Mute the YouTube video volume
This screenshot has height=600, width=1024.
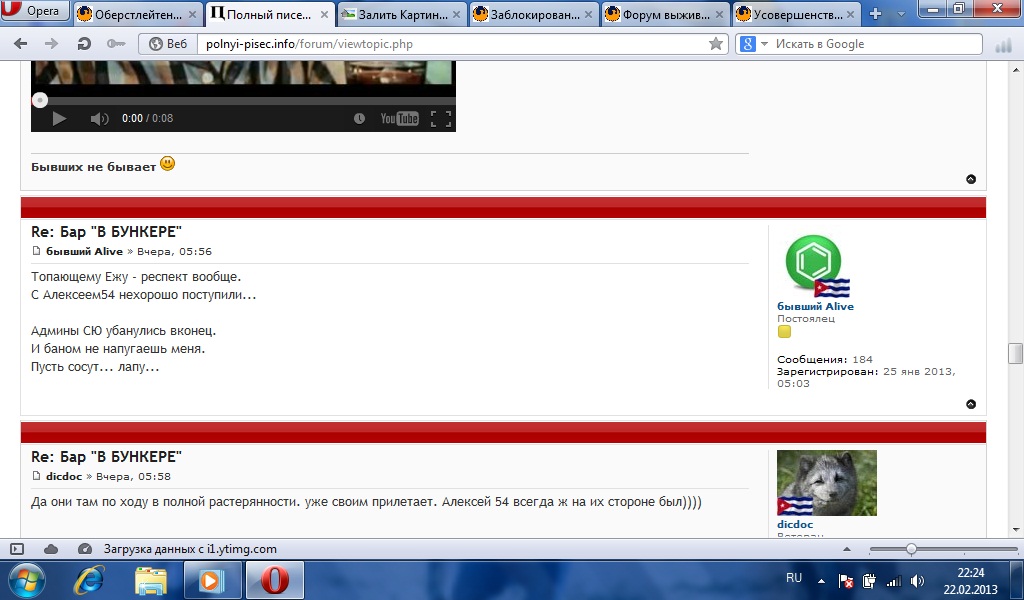[99, 118]
